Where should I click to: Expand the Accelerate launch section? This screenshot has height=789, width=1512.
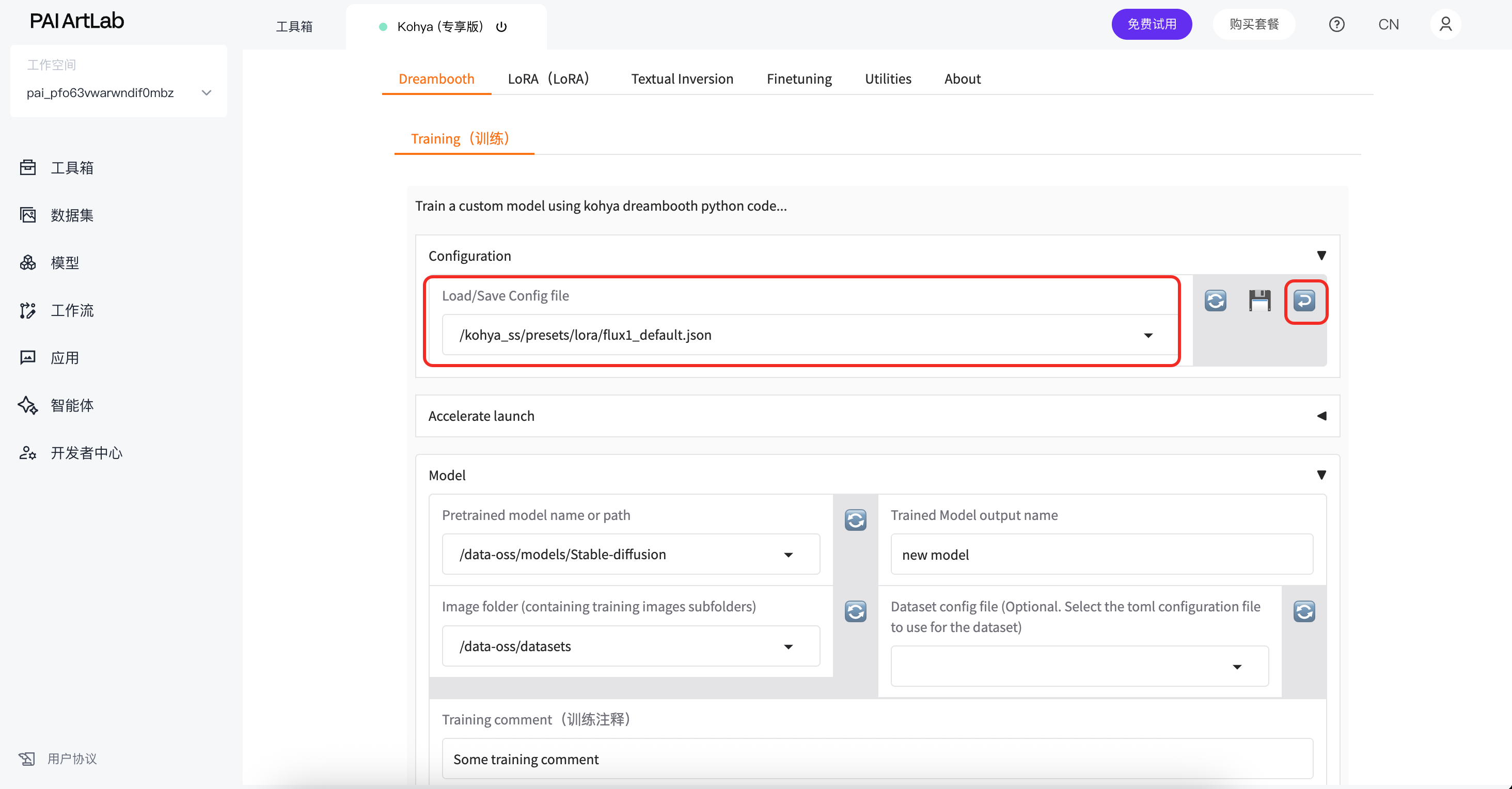(1320, 416)
